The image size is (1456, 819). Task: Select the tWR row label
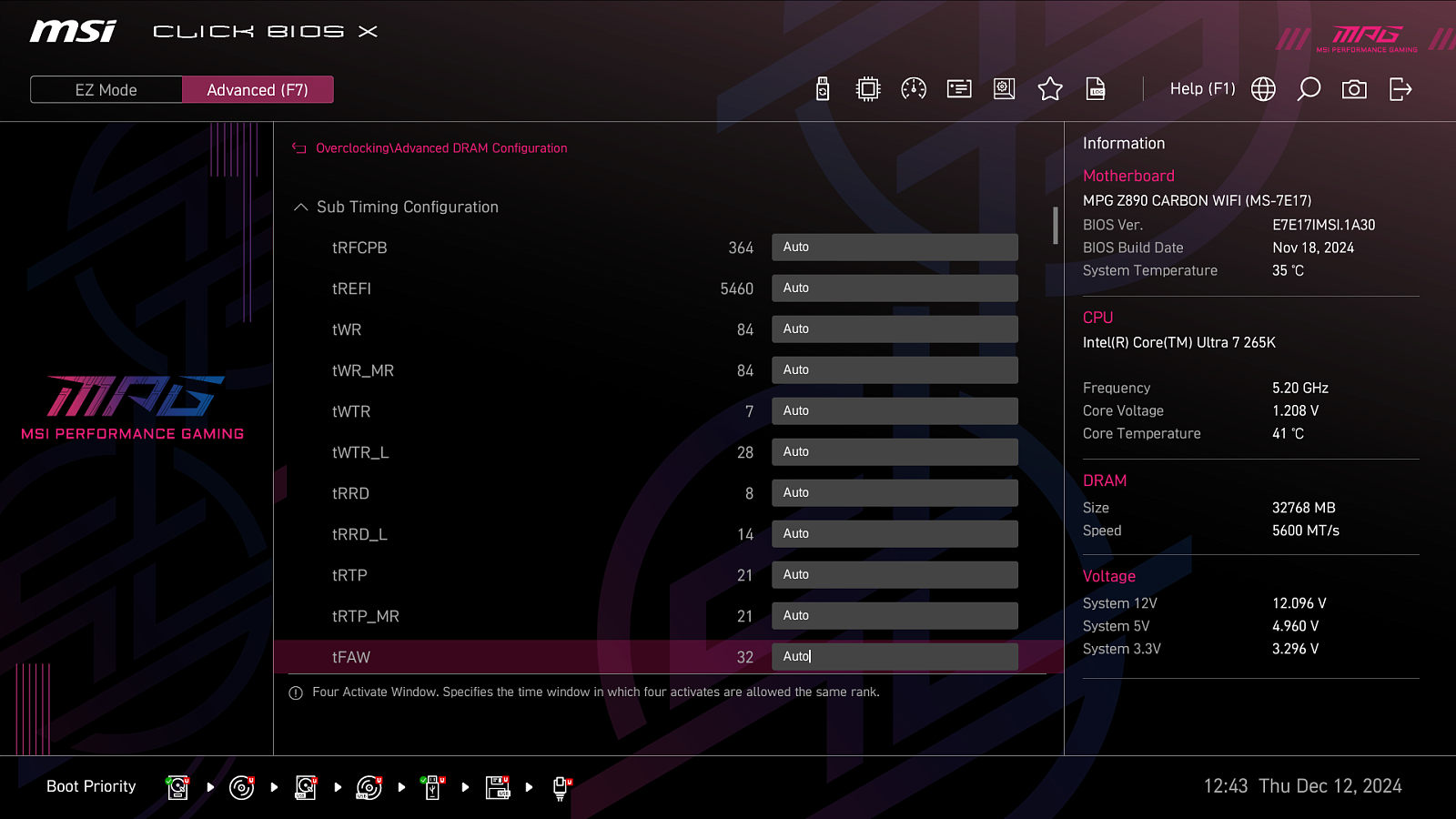pos(347,329)
